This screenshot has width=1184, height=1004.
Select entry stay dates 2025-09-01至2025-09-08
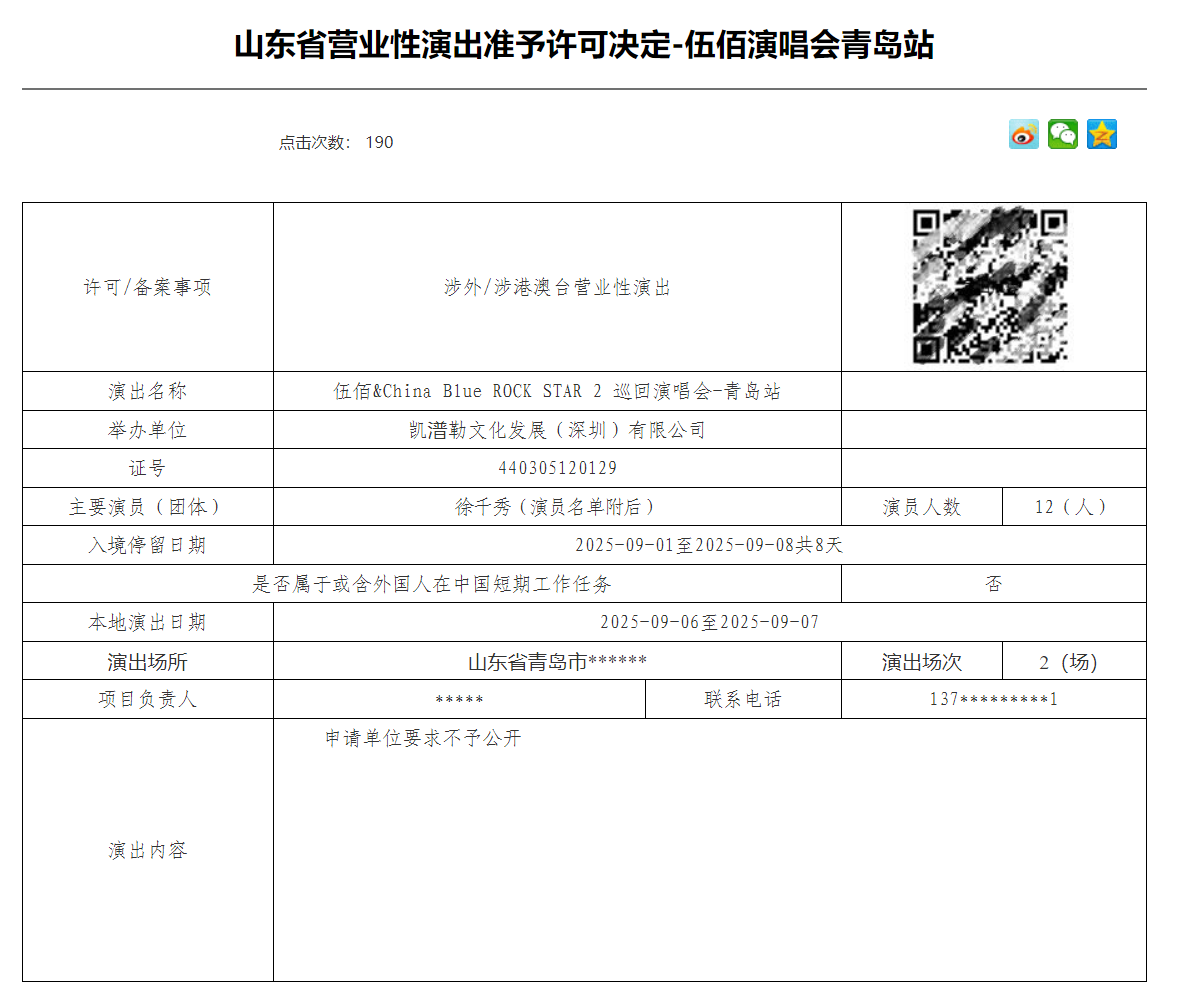tap(709, 545)
